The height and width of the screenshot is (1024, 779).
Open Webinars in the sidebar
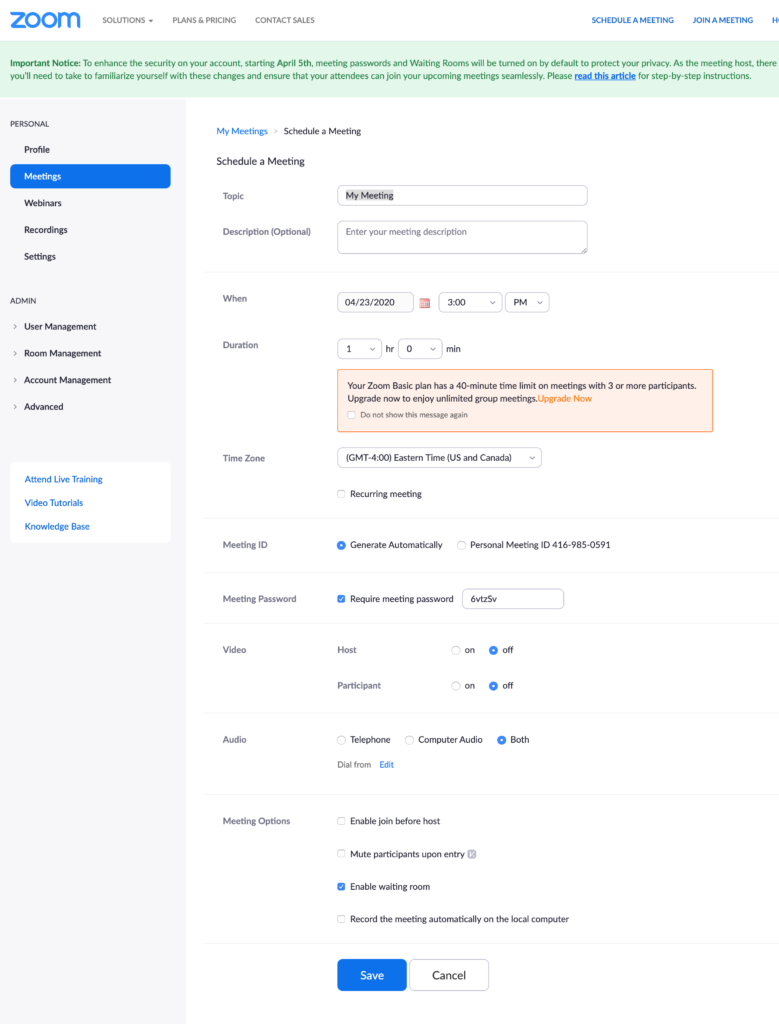click(x=42, y=203)
